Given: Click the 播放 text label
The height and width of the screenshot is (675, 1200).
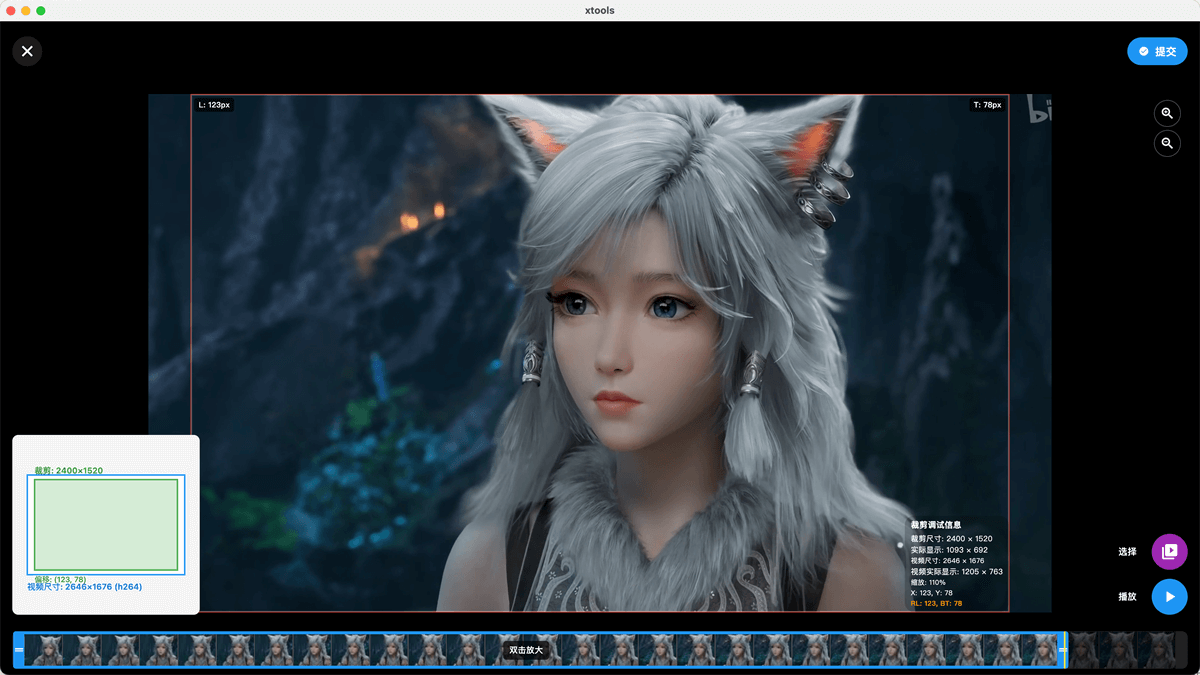Looking at the screenshot, I should point(1127,597).
